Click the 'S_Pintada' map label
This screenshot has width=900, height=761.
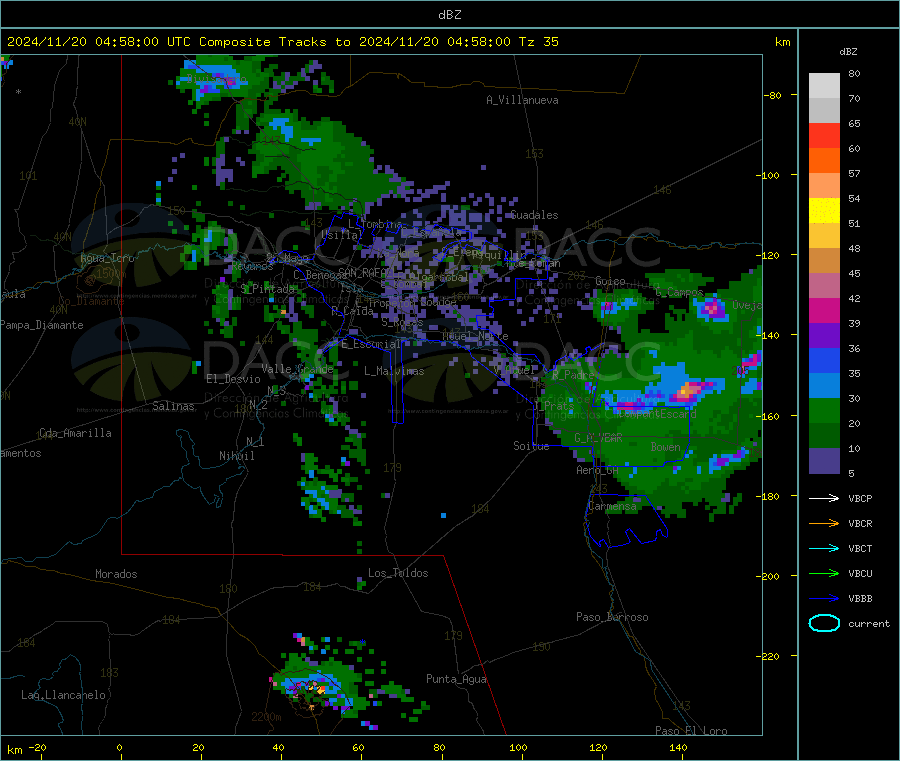(267, 289)
